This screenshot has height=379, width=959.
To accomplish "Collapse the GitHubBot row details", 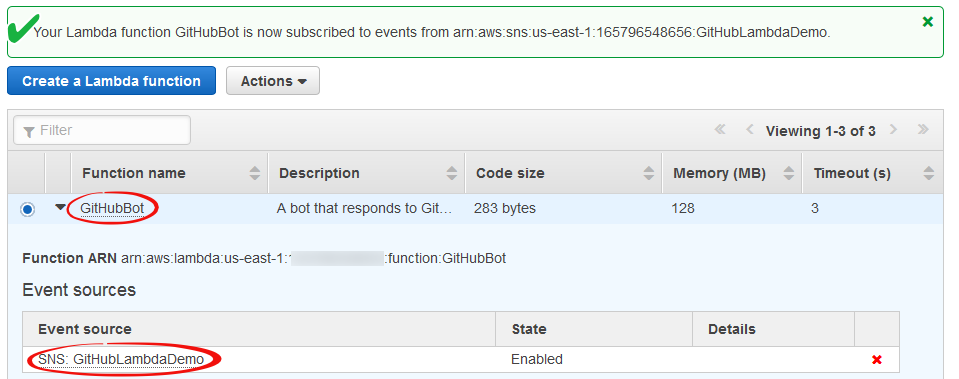I will tap(59, 207).
